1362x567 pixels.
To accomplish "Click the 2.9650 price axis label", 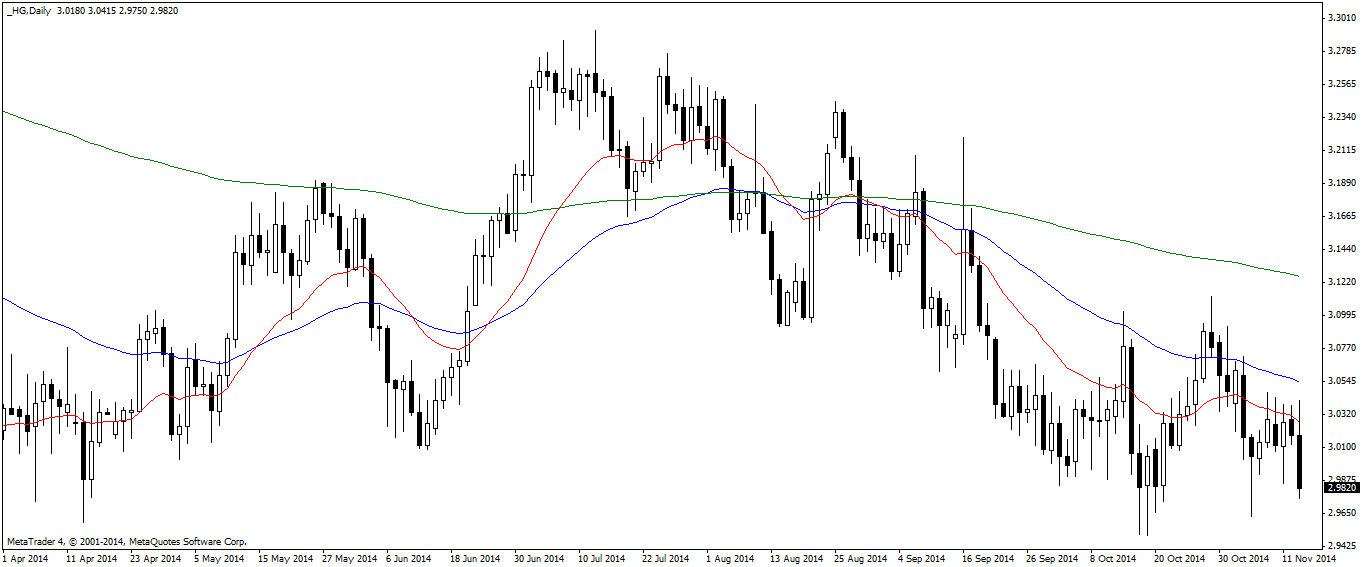I will click(1341, 513).
